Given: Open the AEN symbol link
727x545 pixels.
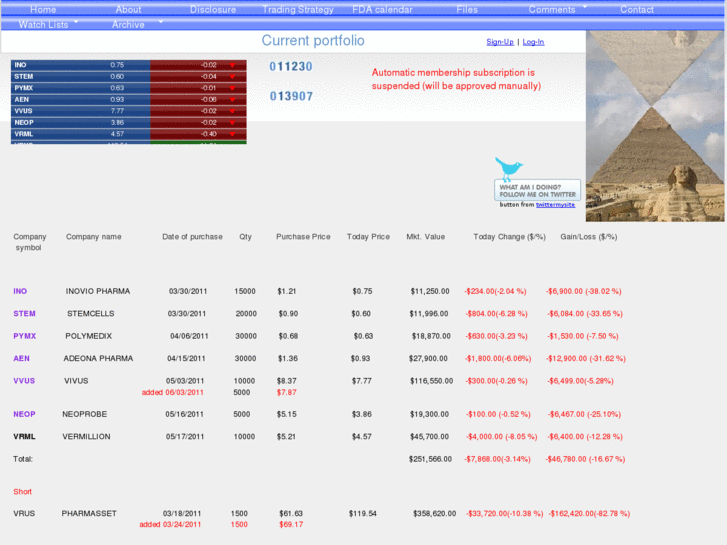Looking at the screenshot, I should 21,358.
